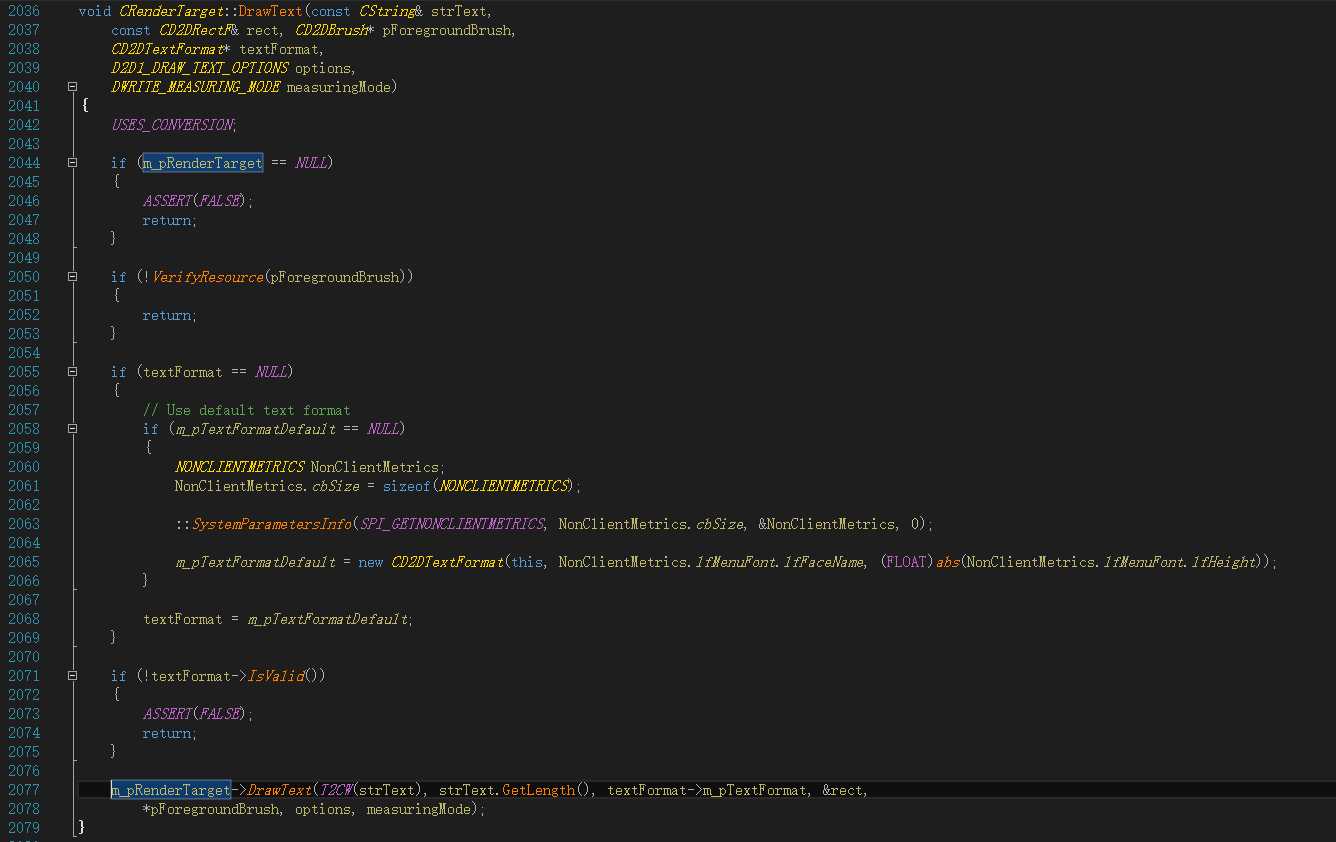Click line number 2063 in the gutter
Screen dimensions: 1336x842
click(24, 524)
